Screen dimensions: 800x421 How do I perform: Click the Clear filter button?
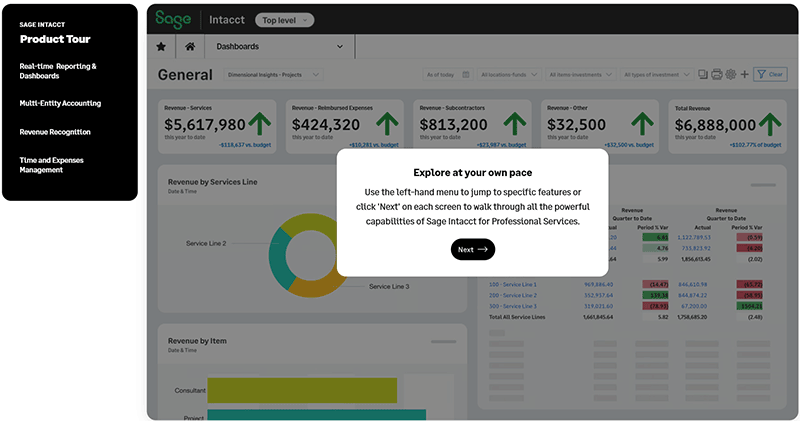770,75
